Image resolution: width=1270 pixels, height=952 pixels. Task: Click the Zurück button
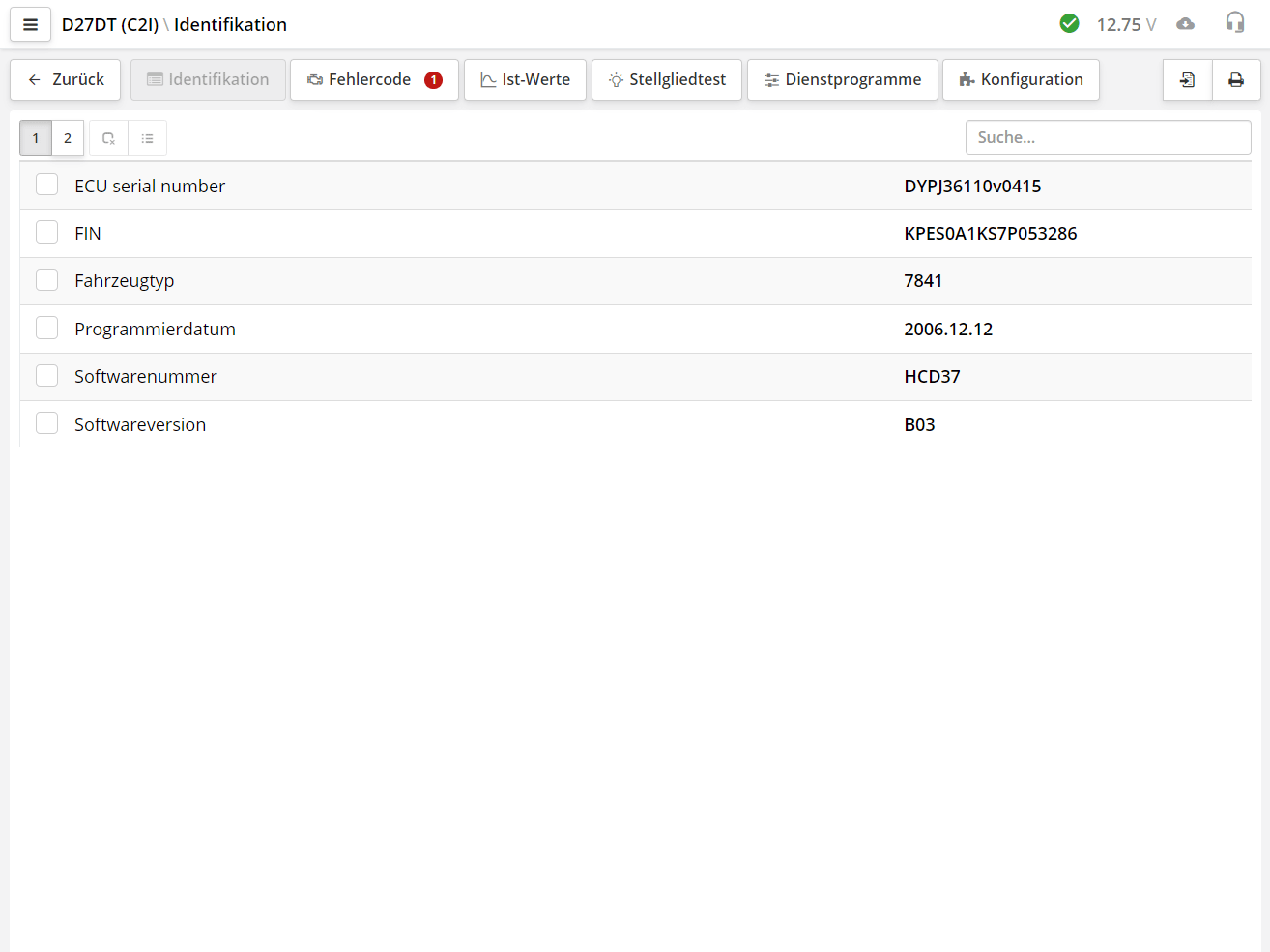(64, 79)
